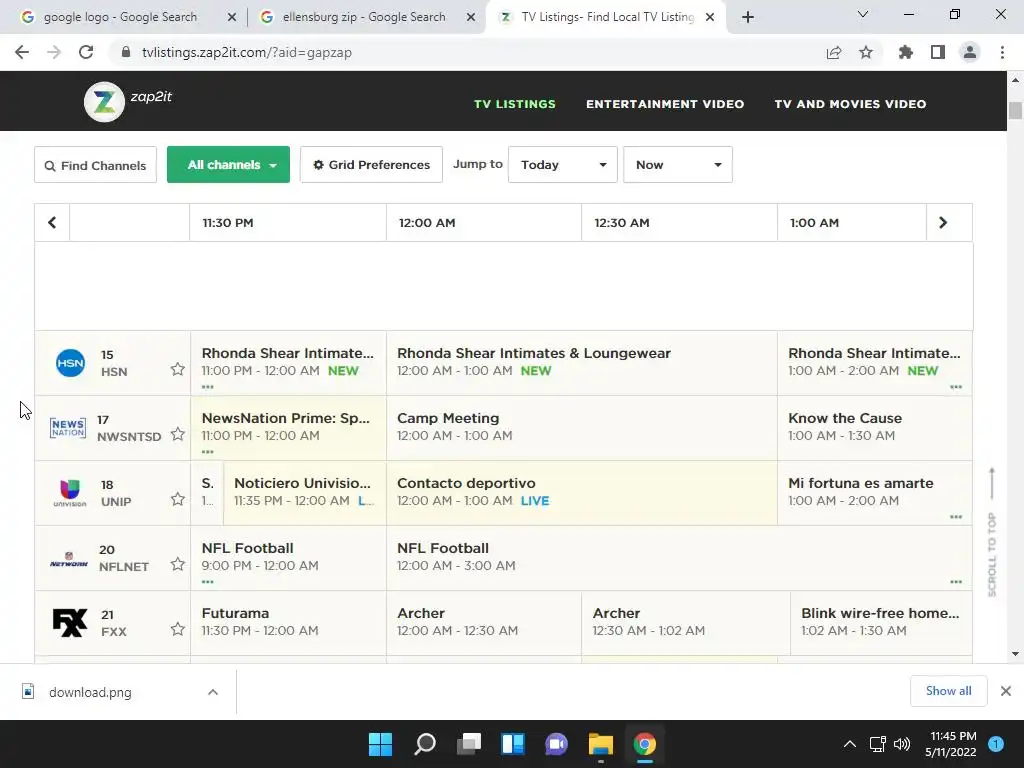This screenshot has height=768, width=1024.
Task: Open NewsNation Prime listing
Action: pyautogui.click(x=289, y=428)
